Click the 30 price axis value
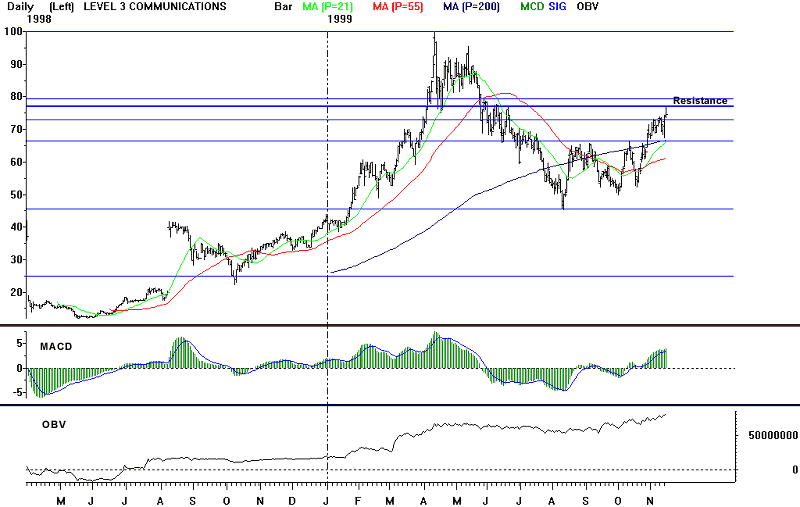Image resolution: width=800 pixels, height=507 pixels. [x=16, y=260]
